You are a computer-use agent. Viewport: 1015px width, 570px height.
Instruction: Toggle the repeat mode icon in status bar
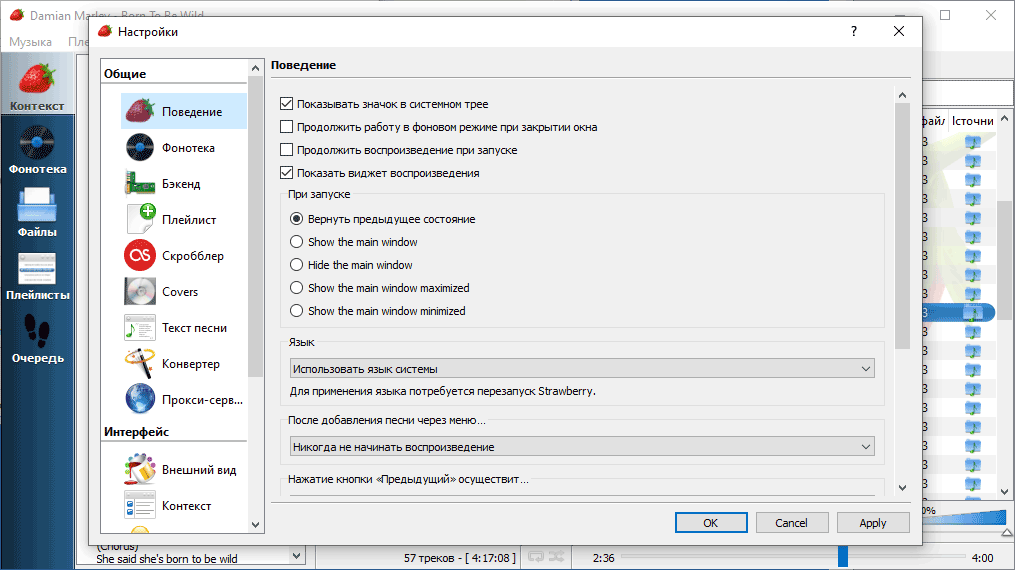click(x=536, y=556)
